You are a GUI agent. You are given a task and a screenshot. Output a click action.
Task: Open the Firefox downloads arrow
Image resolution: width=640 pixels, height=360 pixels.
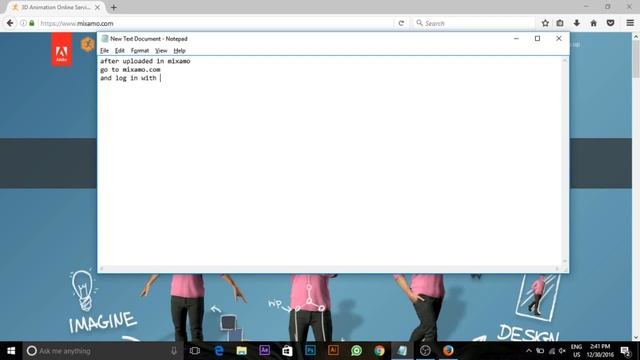click(576, 23)
